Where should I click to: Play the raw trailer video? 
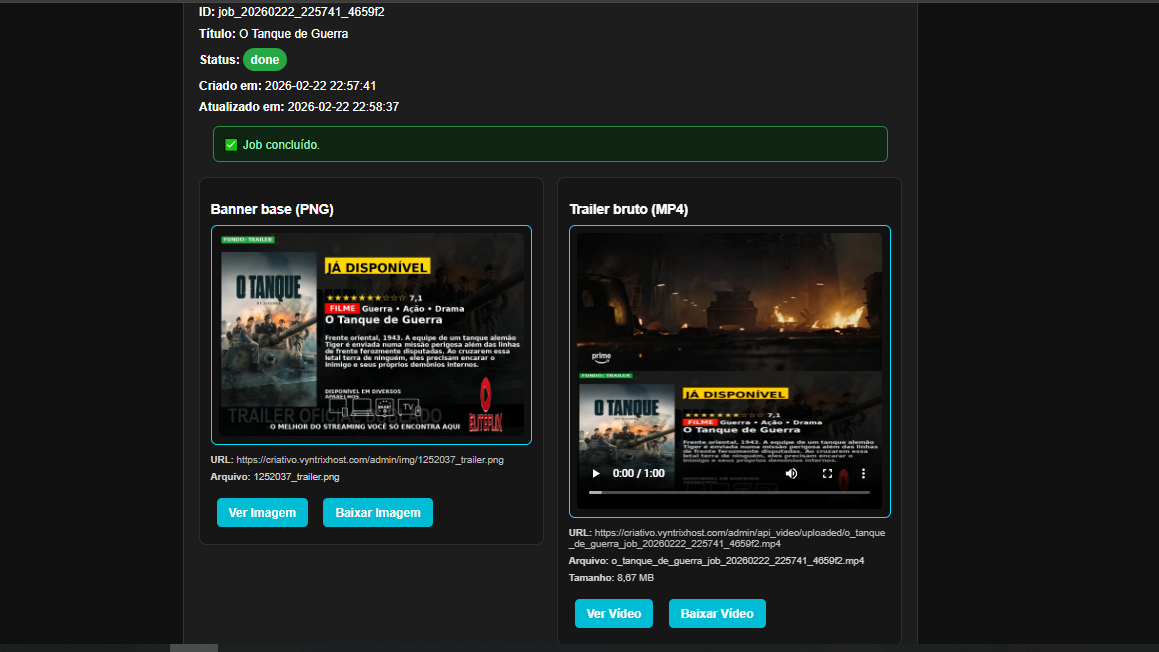click(597, 473)
